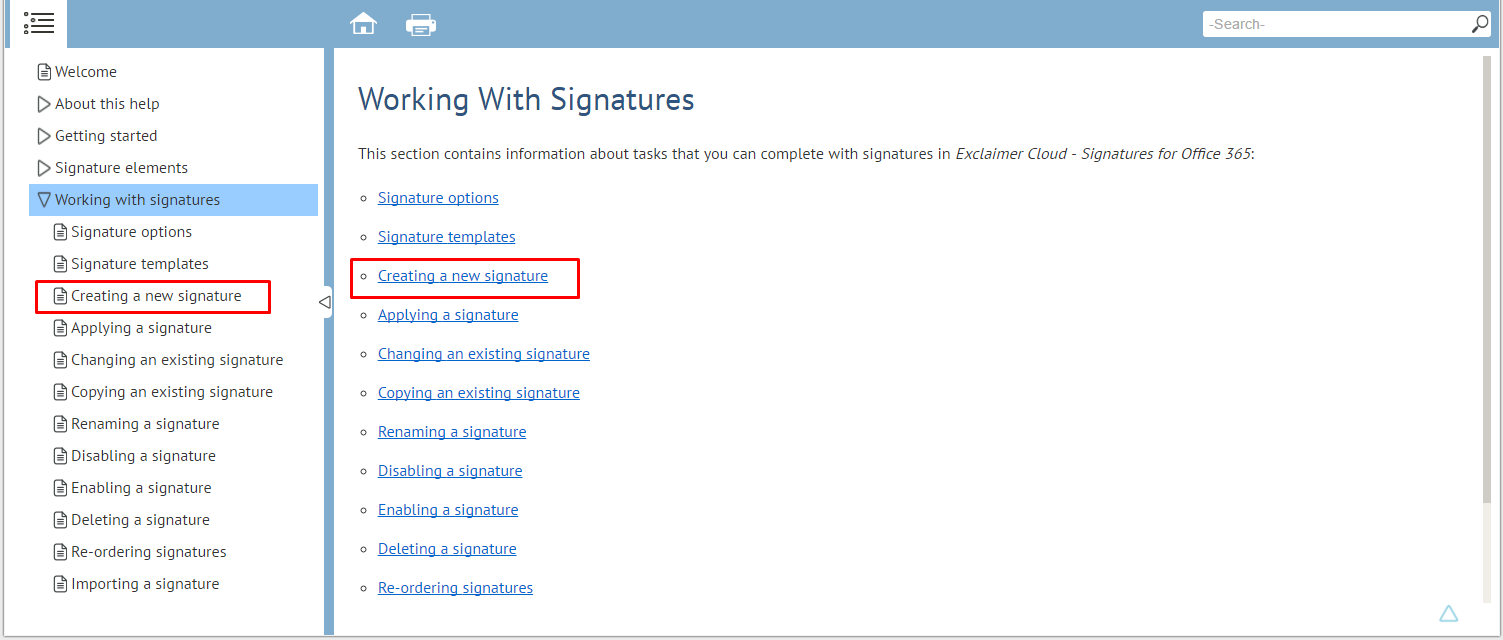Click the document icon beside Importing a signature
Screen dimensions: 1503x640
(60, 584)
